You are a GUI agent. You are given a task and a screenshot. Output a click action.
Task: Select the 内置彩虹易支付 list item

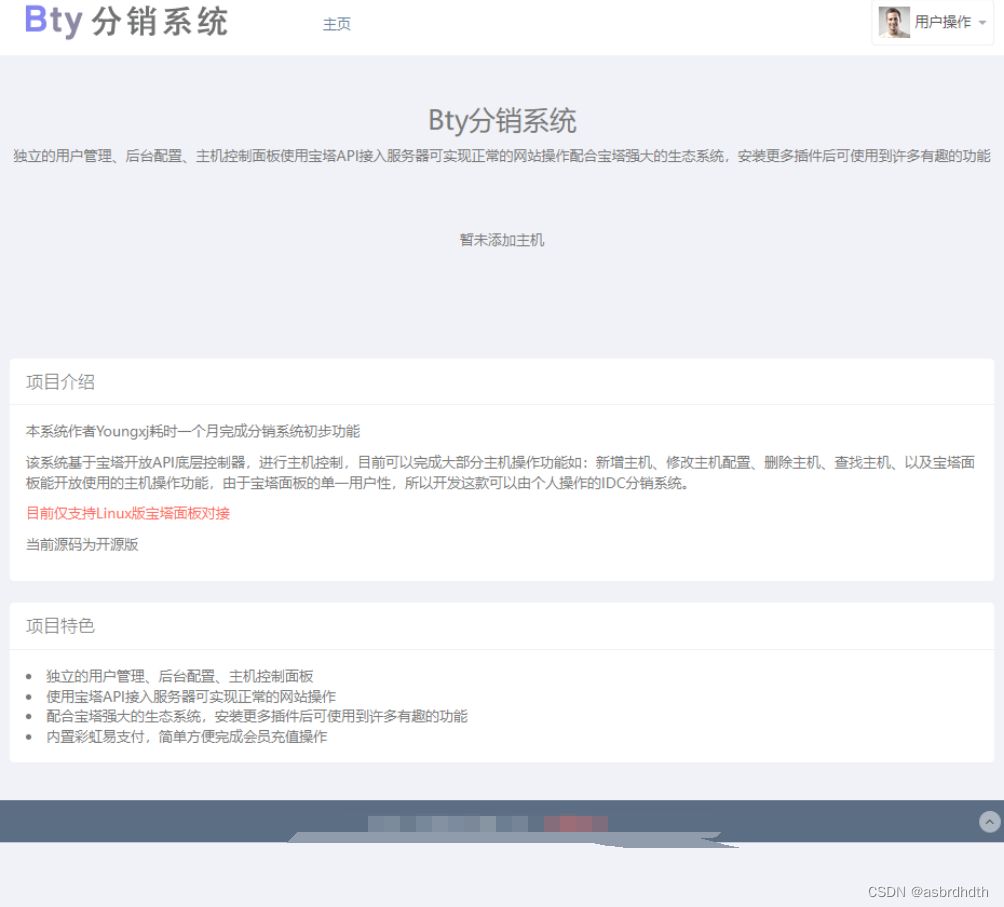coord(185,737)
